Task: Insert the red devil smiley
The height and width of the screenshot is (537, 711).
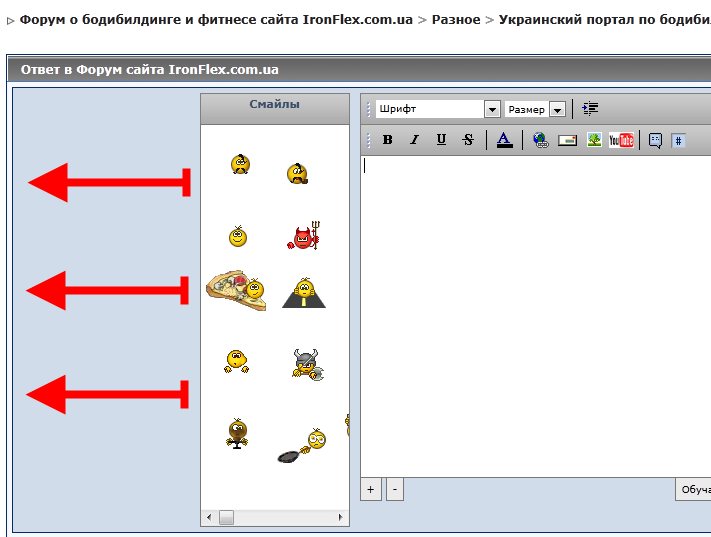Action: [x=303, y=236]
